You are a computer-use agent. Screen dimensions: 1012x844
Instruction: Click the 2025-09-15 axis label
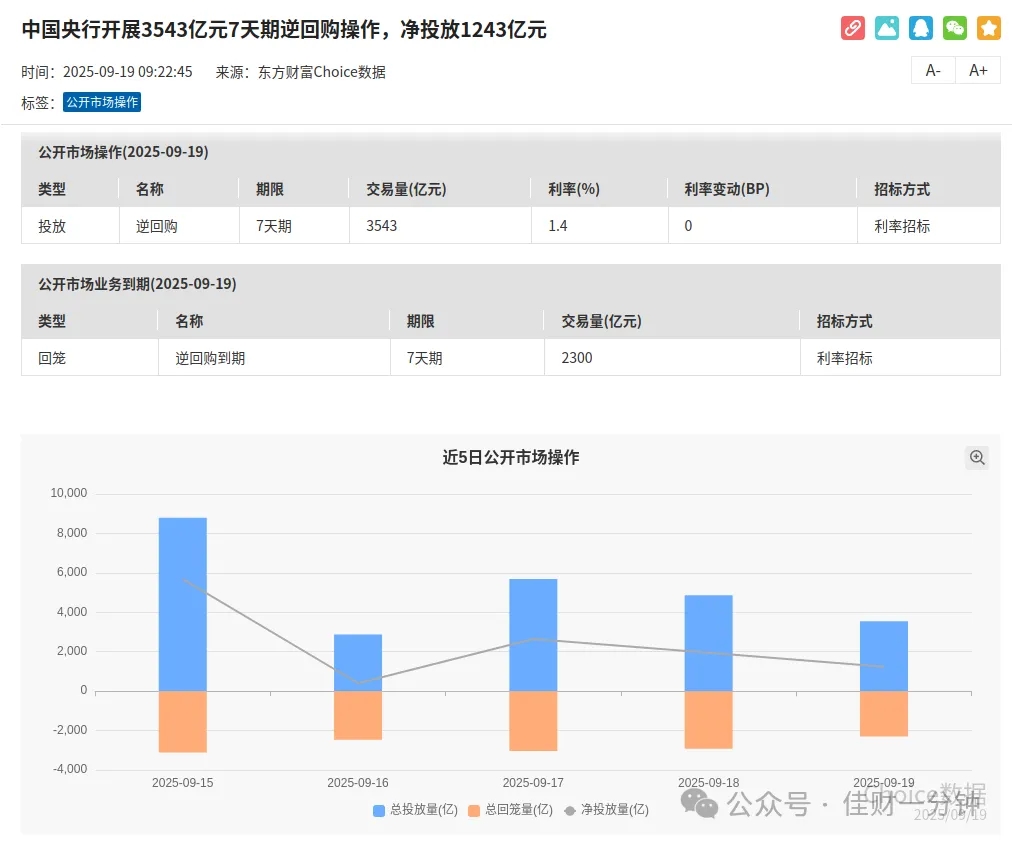coord(183,783)
